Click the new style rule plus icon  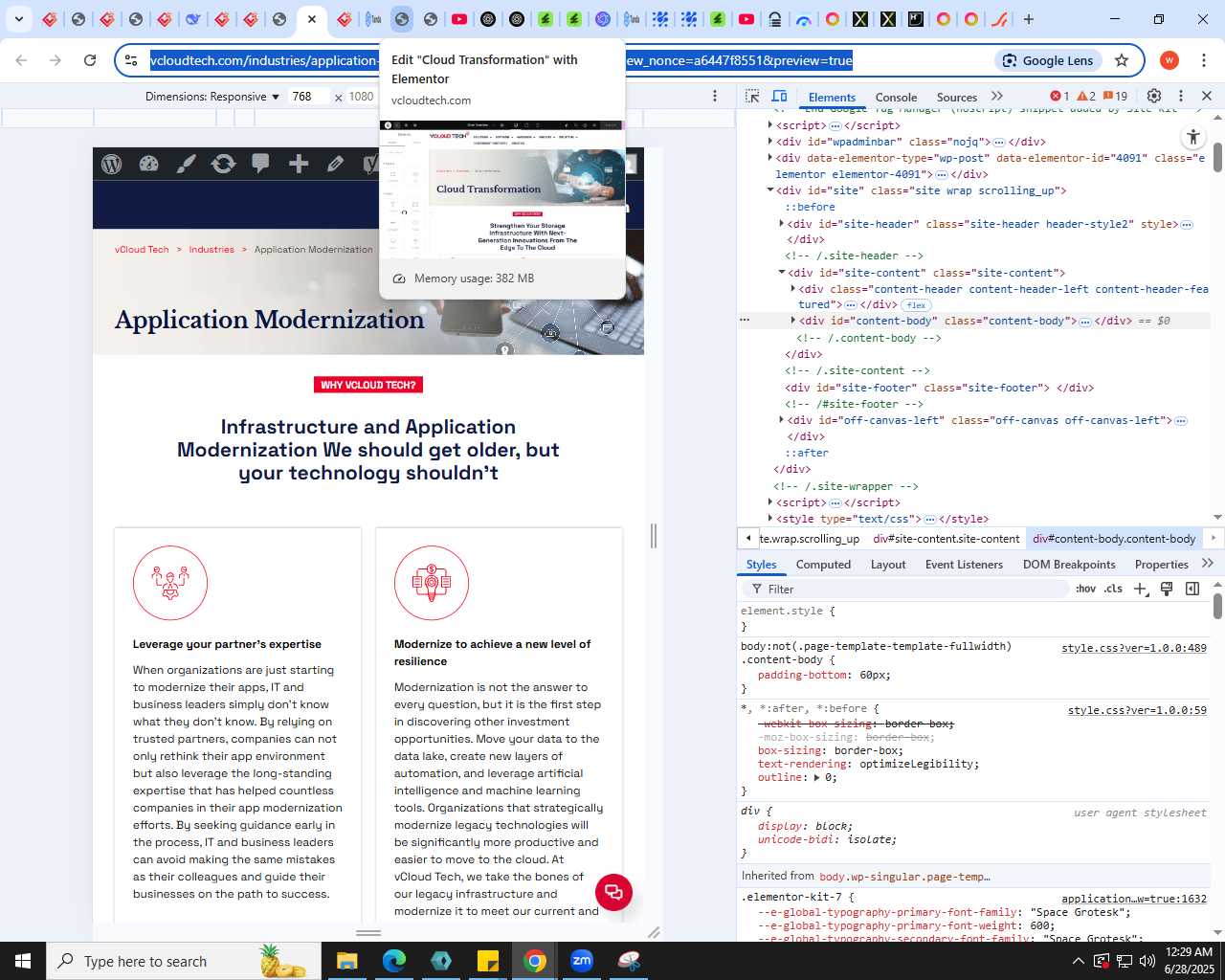click(x=1140, y=589)
